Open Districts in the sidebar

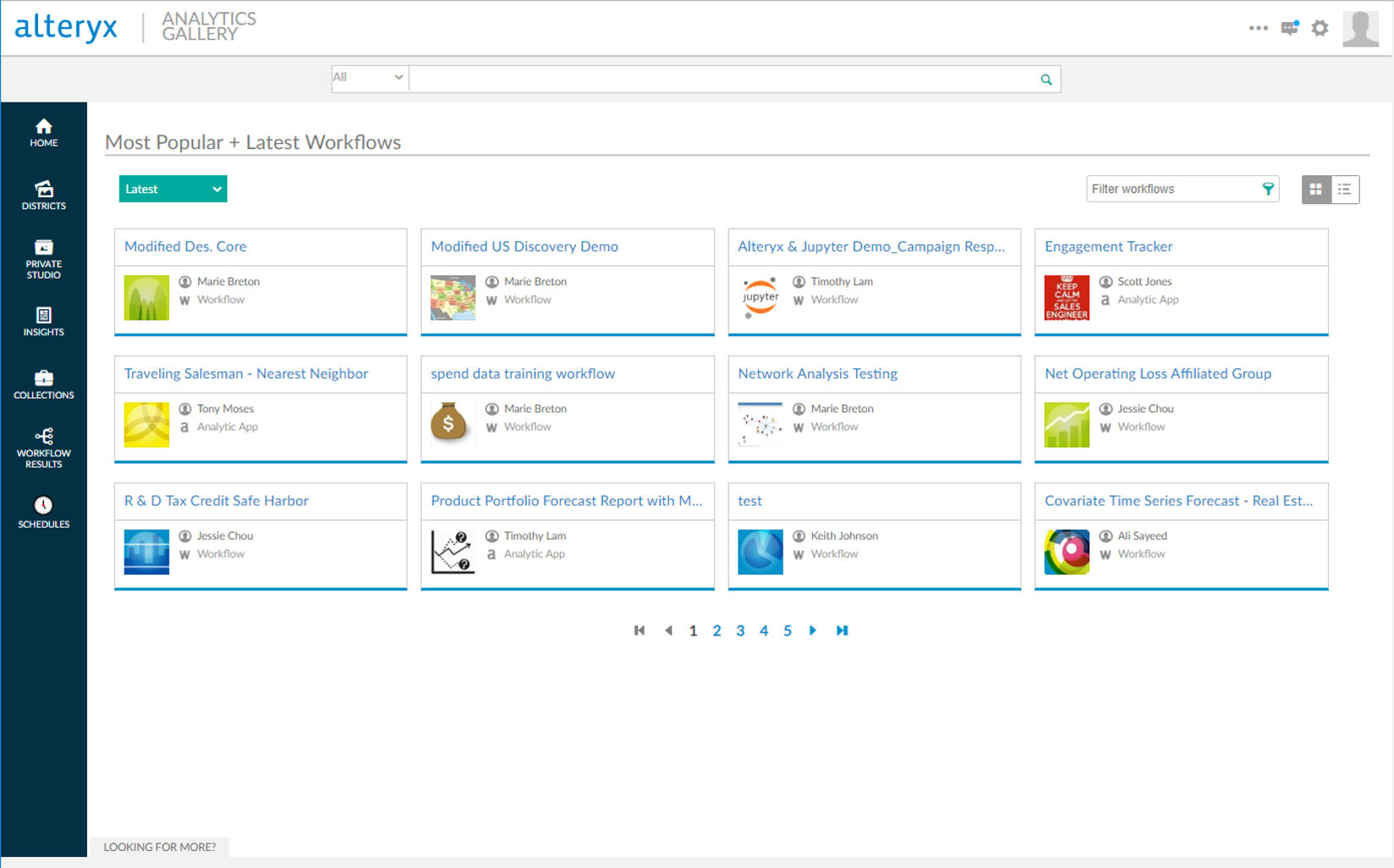[x=43, y=195]
